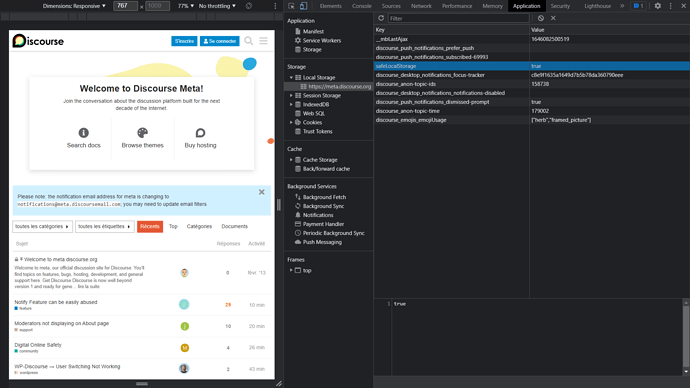Click the preview pane vertical scrollbar

pos(686,337)
